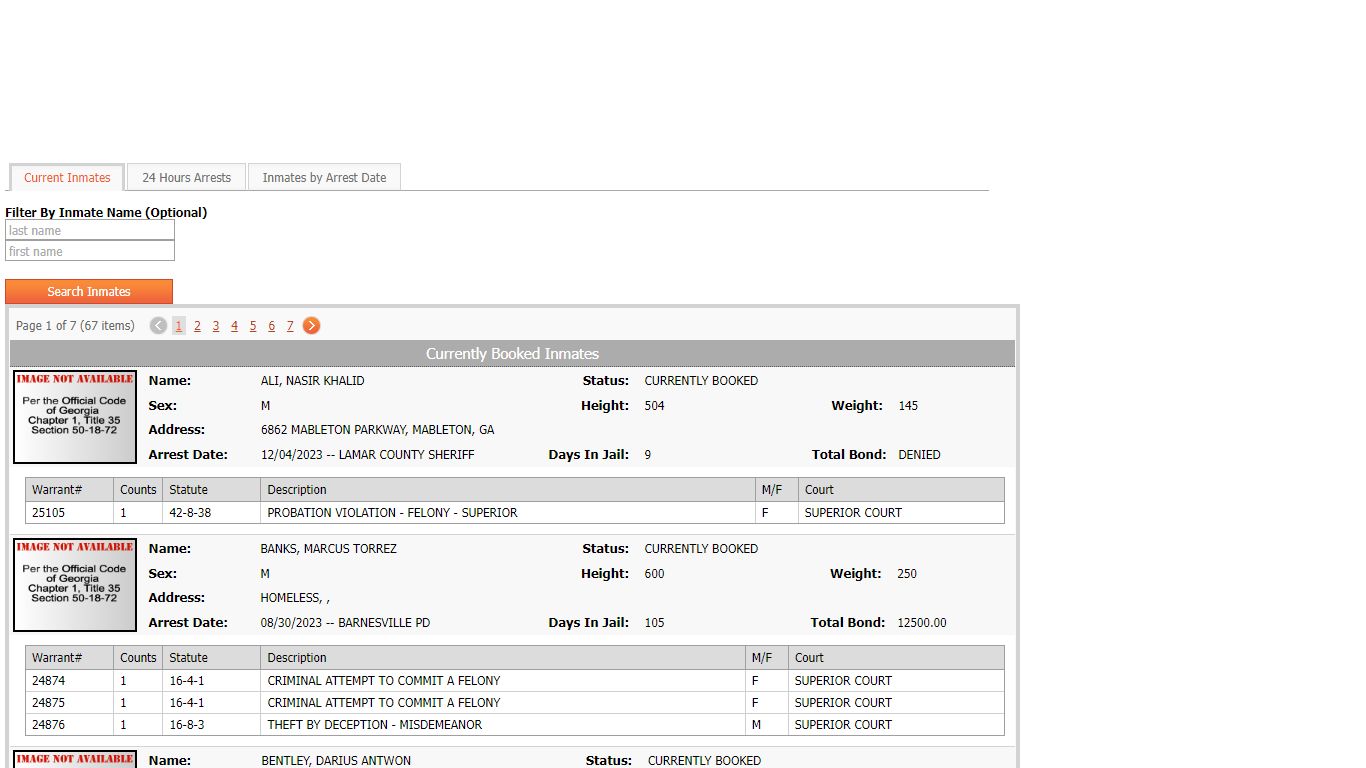Click warrant number 24875
This screenshot has width=1366, height=768.
click(x=48, y=703)
